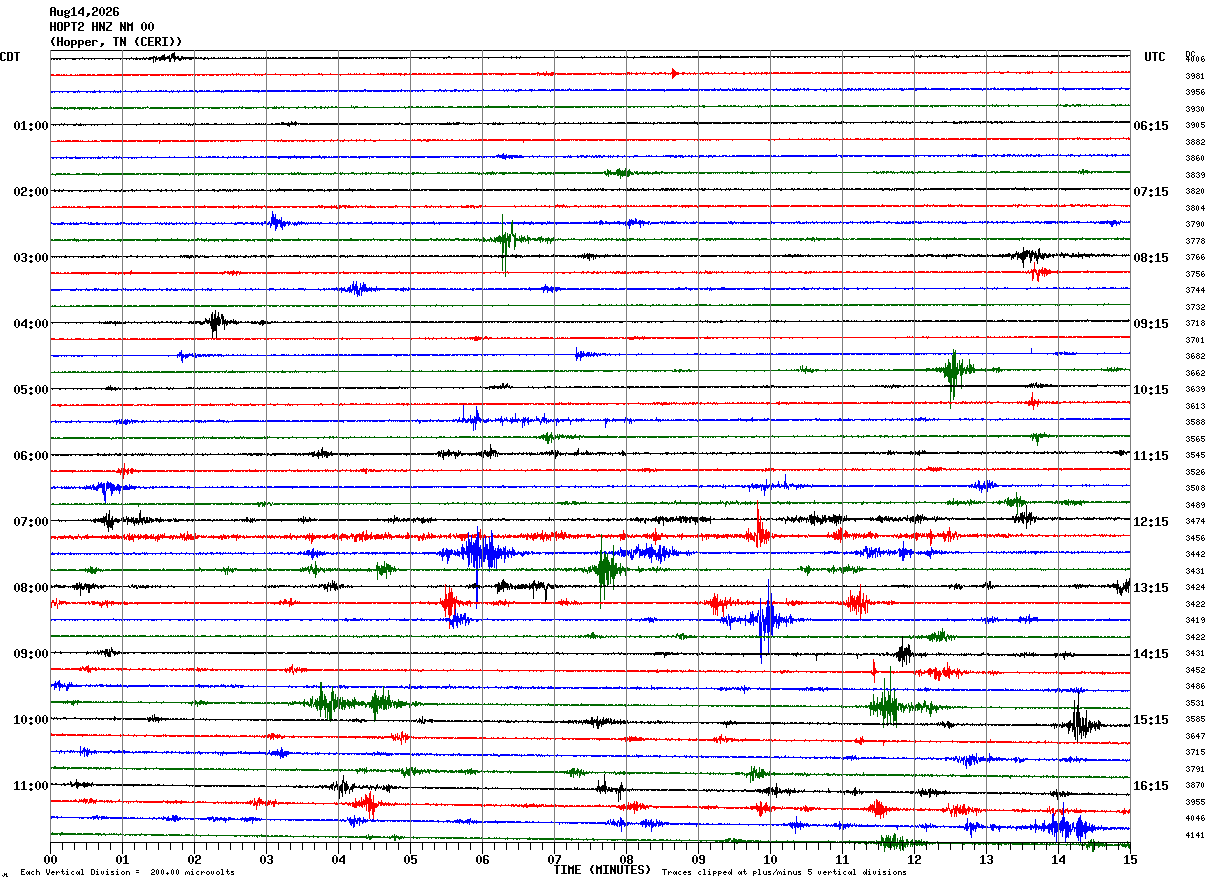The height and width of the screenshot is (886, 1210).
Task: Click the '03:00' CDT time label
Action: pos(31,258)
